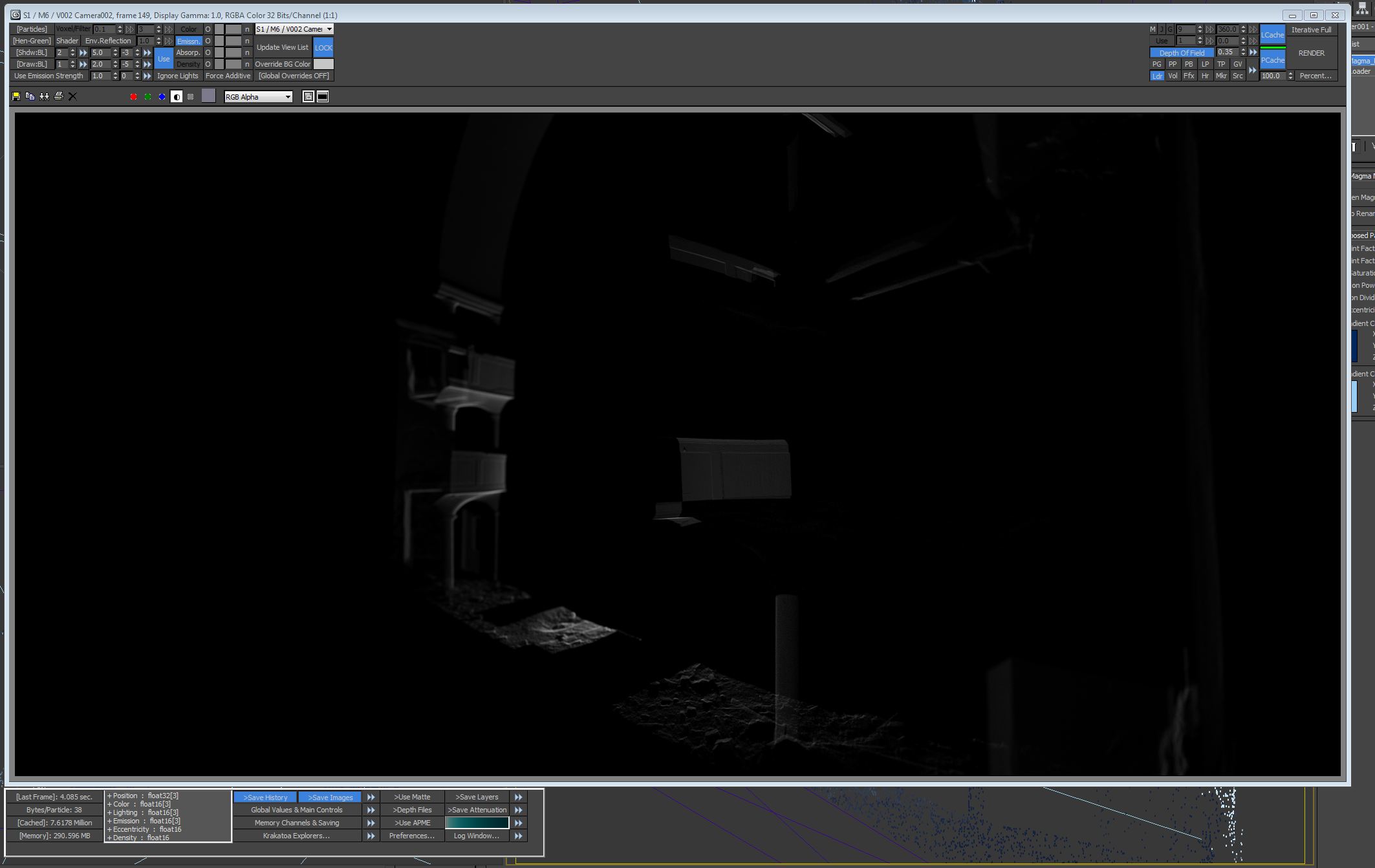Click the Print Image printer icon

point(59,96)
